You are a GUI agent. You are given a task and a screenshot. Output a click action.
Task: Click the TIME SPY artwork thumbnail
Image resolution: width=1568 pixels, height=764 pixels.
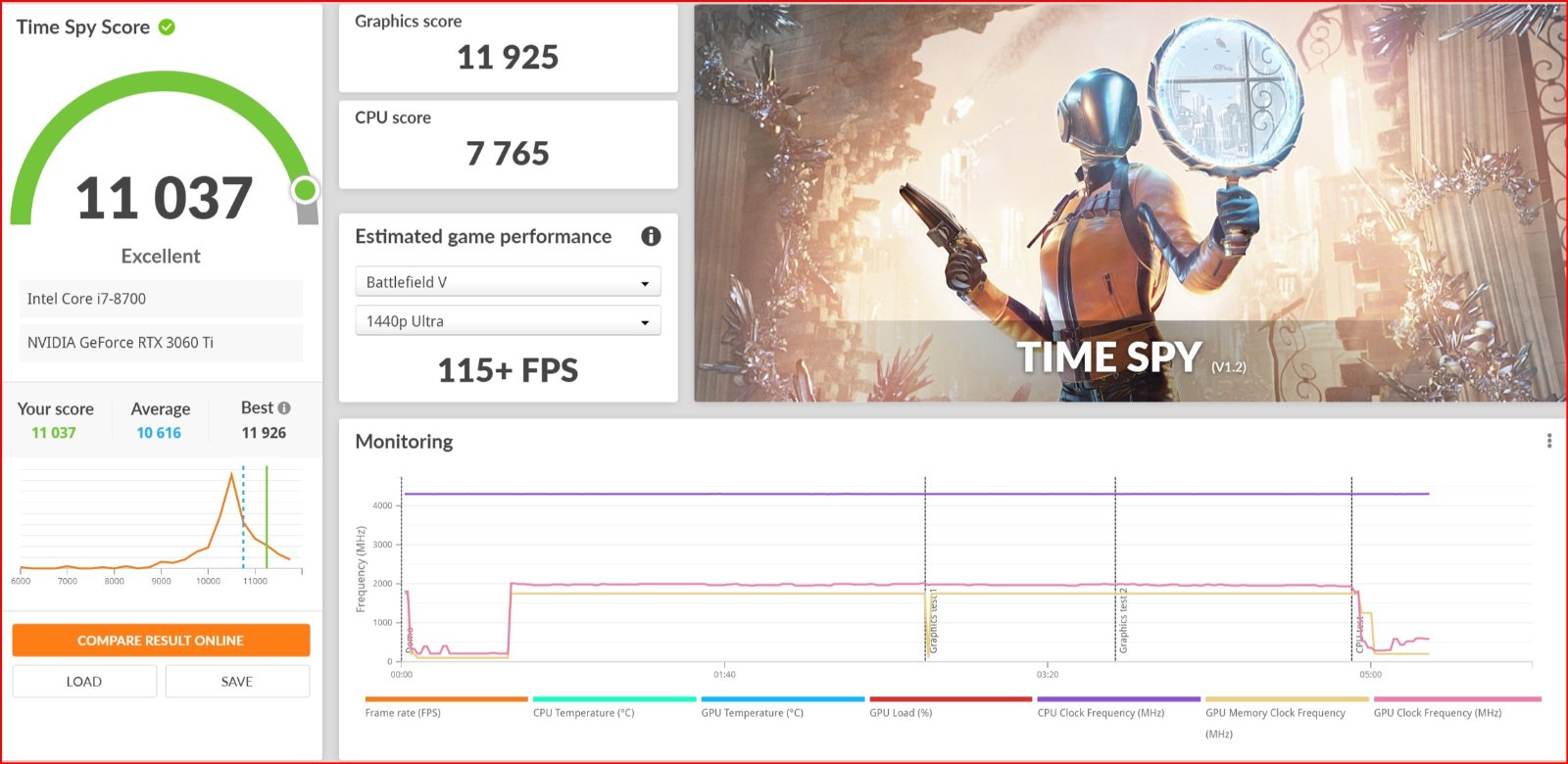(1130, 203)
